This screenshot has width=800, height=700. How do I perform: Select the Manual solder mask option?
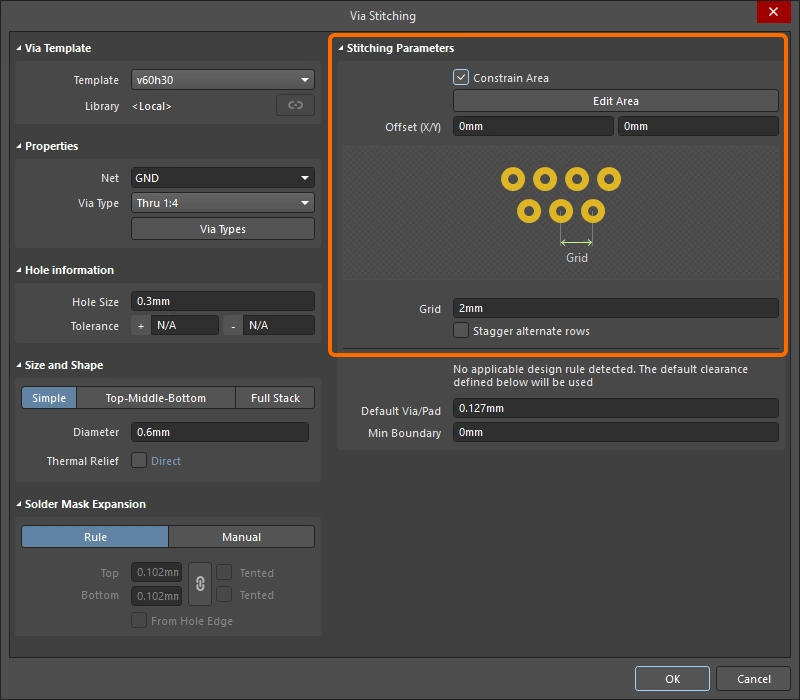pyautogui.click(x=241, y=537)
